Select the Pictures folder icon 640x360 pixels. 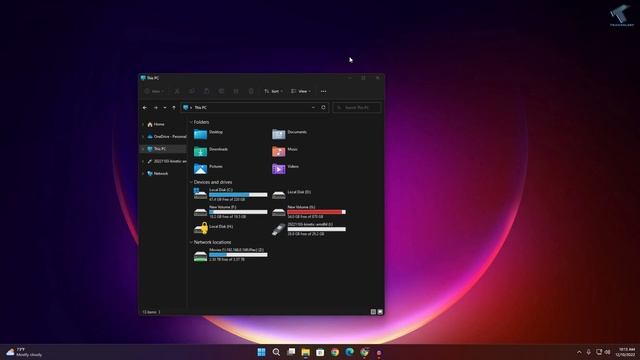click(x=200, y=169)
